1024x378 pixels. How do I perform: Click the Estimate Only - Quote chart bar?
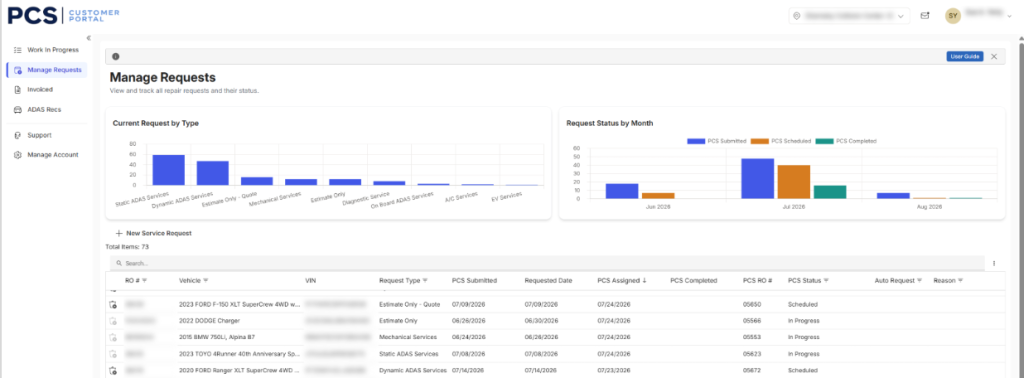click(x=257, y=181)
